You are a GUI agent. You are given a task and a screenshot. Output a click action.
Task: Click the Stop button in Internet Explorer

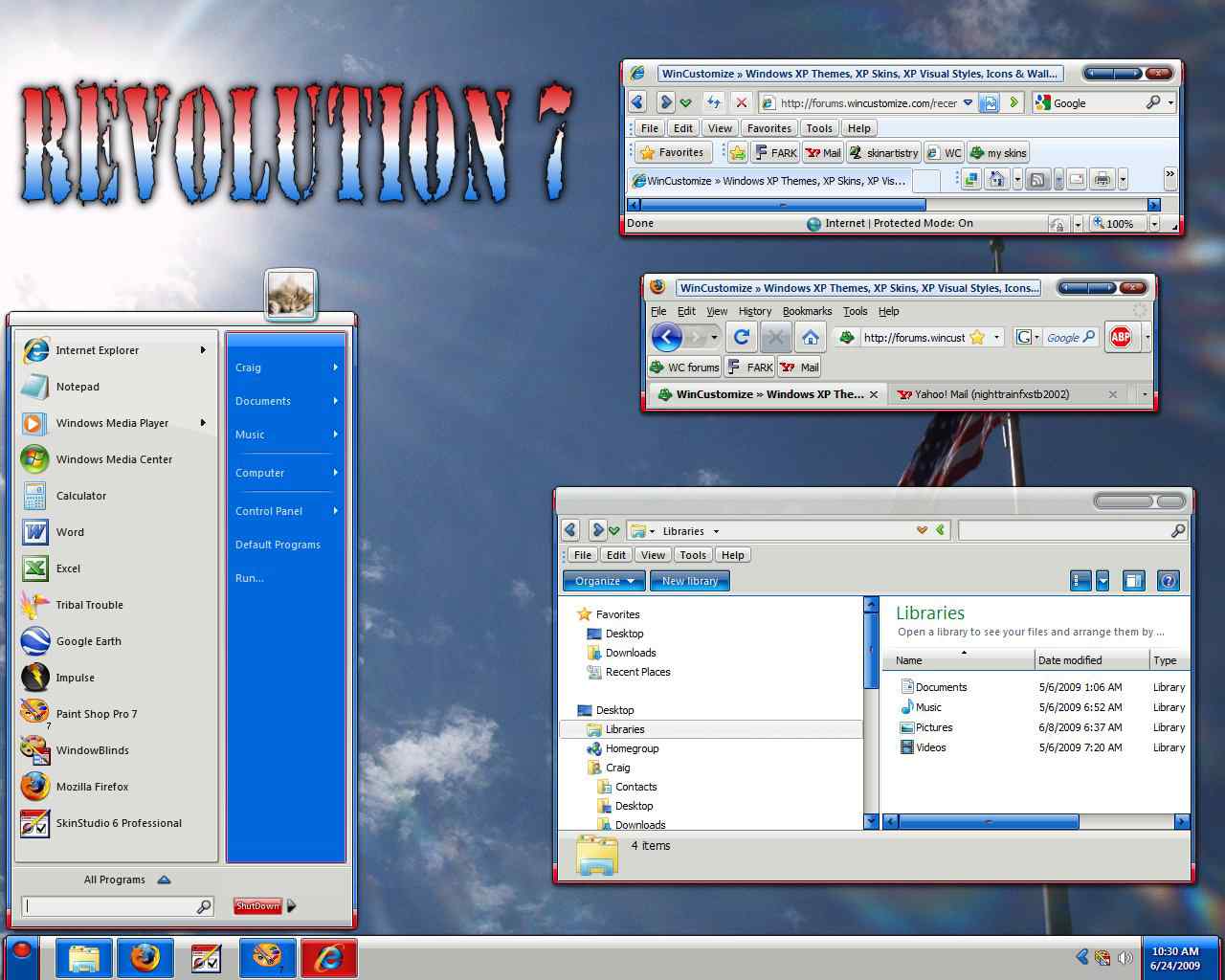coord(741,102)
